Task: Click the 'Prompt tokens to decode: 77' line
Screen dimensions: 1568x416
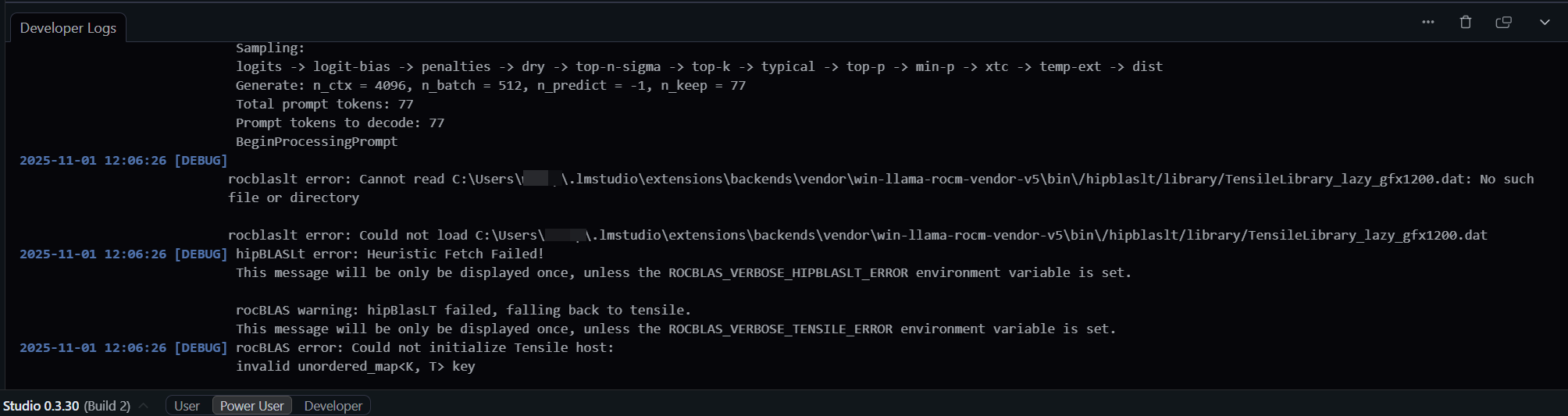Action: click(340, 123)
